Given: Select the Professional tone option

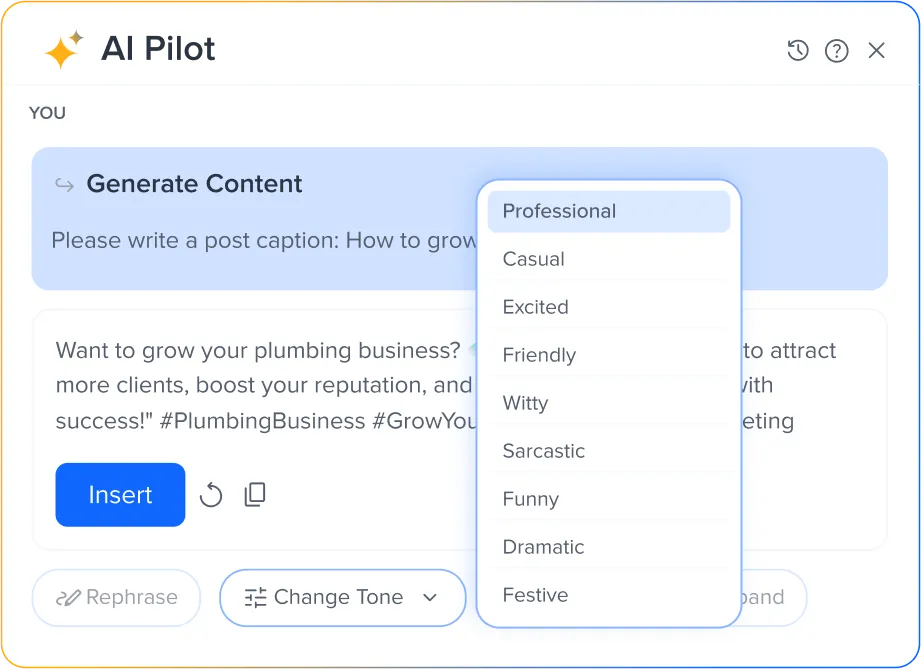Looking at the screenshot, I should [559, 211].
